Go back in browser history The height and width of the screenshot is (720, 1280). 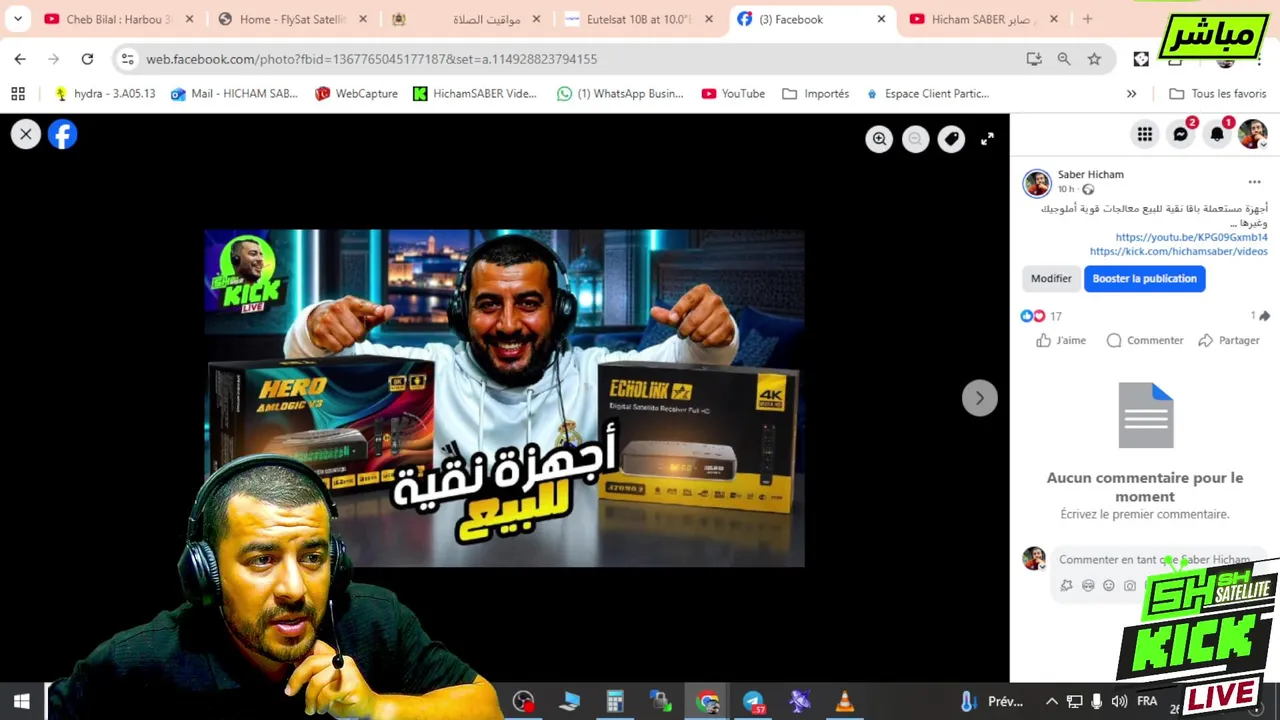[20, 59]
